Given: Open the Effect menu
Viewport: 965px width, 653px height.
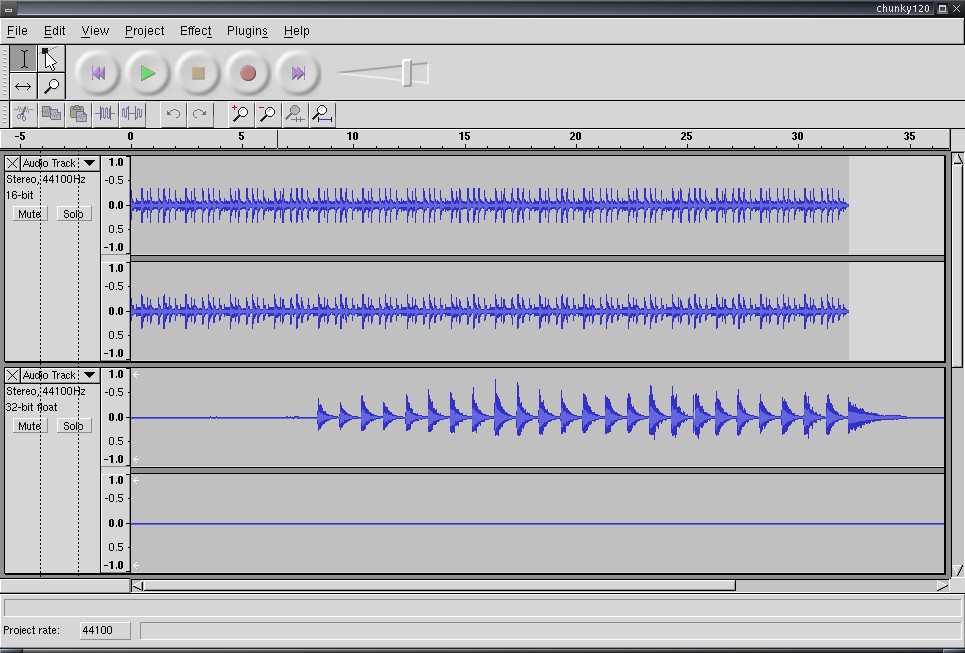Looking at the screenshot, I should 195,31.
